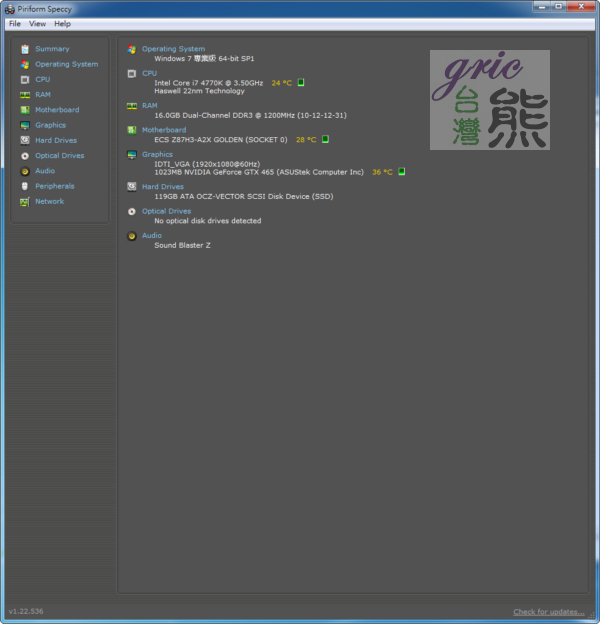Screen dimensions: 600x624
Task: Show Motherboard details from sidebar
Action: click(57, 110)
